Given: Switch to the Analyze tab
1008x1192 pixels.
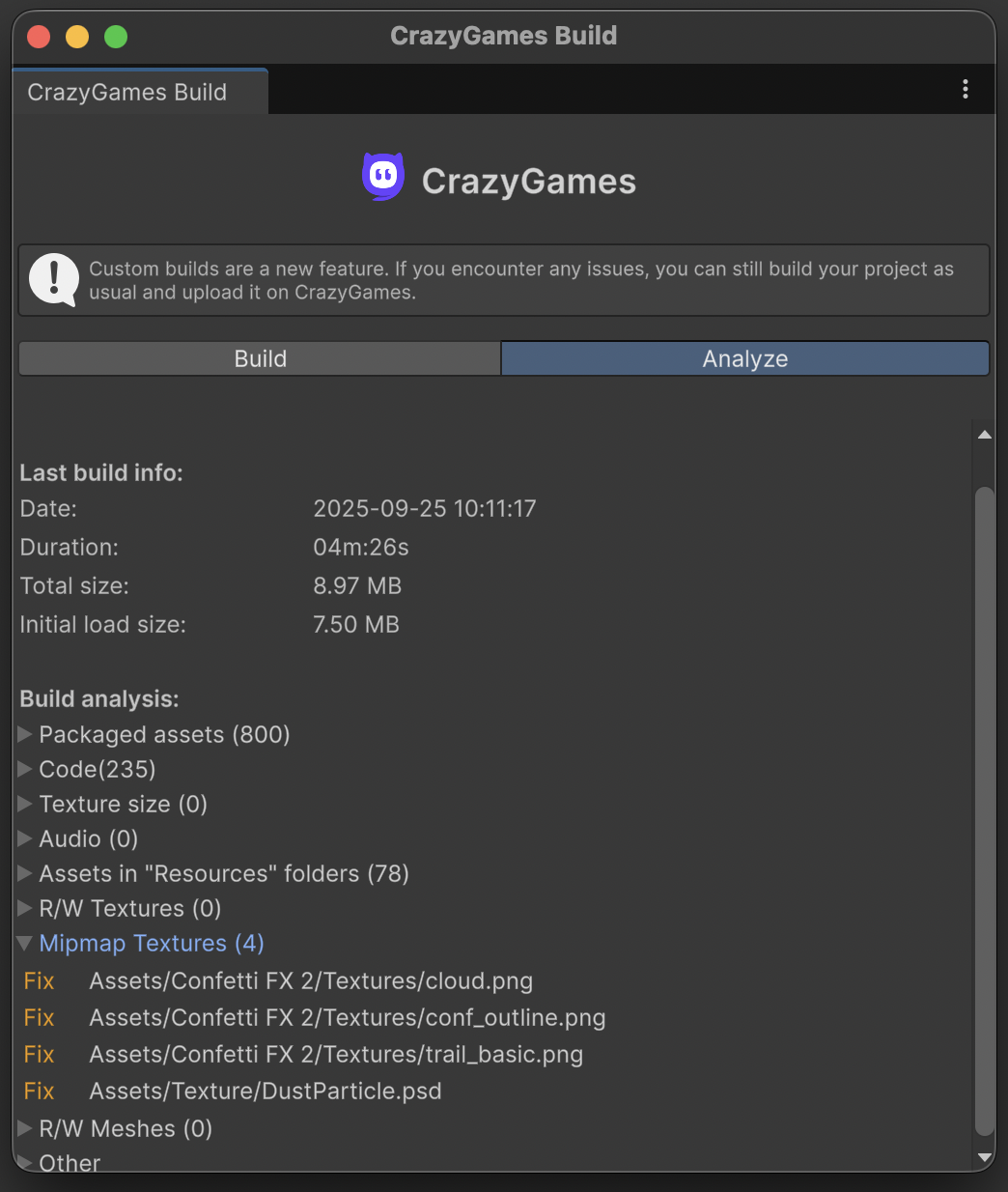Looking at the screenshot, I should [x=744, y=358].
